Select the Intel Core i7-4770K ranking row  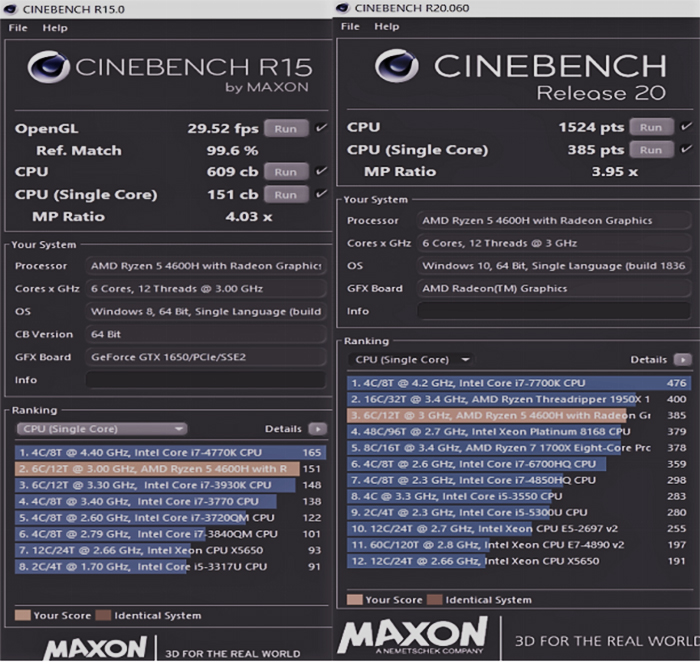click(x=171, y=452)
